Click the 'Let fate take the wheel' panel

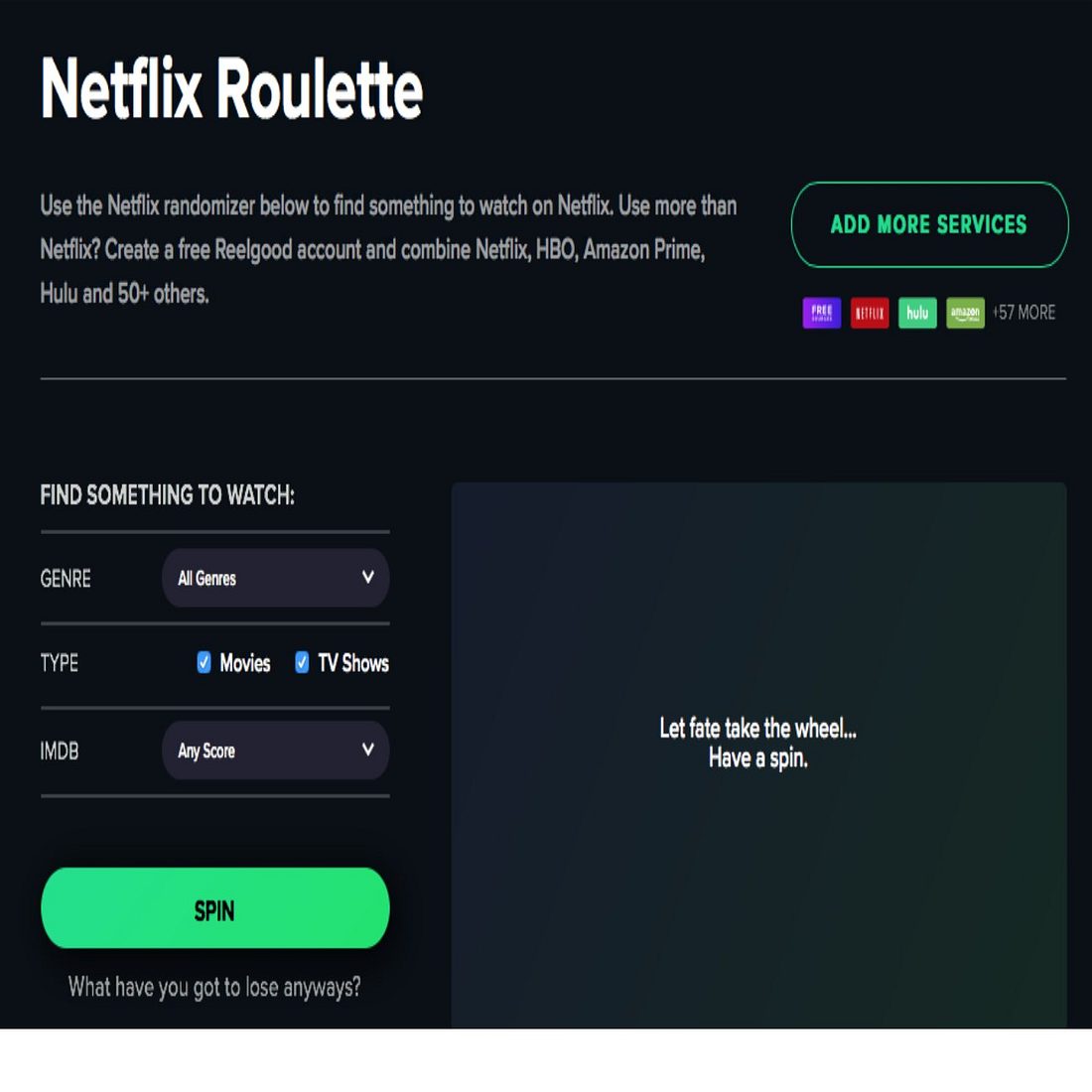758,754
